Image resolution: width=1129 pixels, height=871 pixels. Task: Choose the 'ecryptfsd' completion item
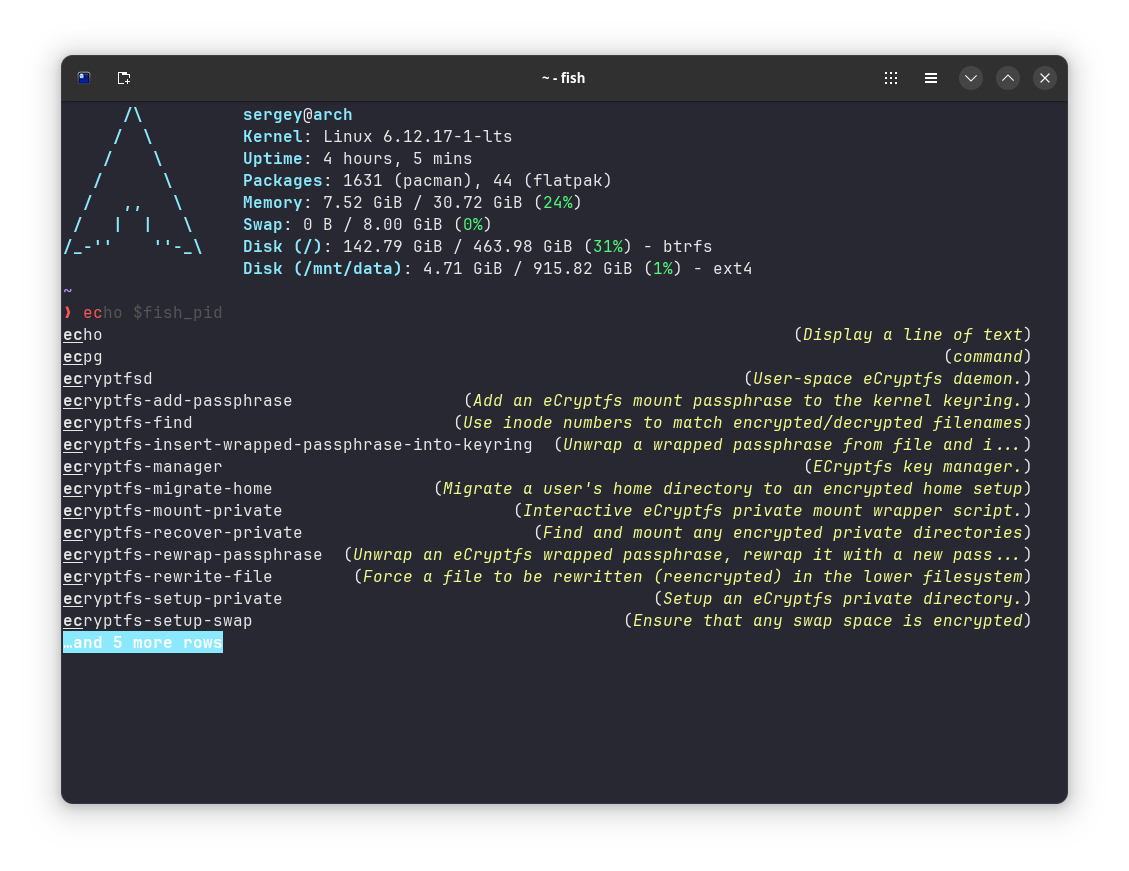[x=108, y=379]
